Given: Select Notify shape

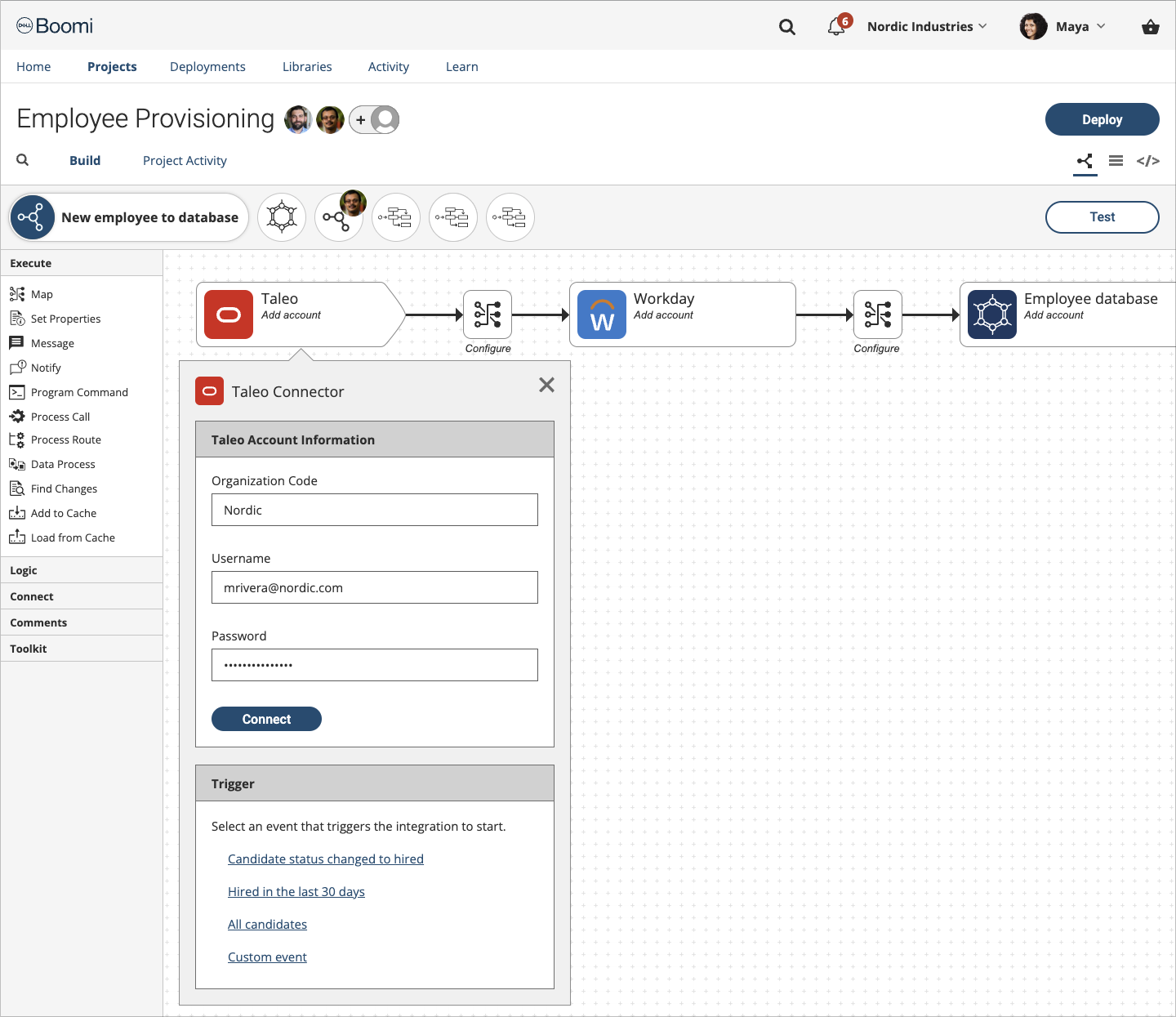Looking at the screenshot, I should coord(35,368).
